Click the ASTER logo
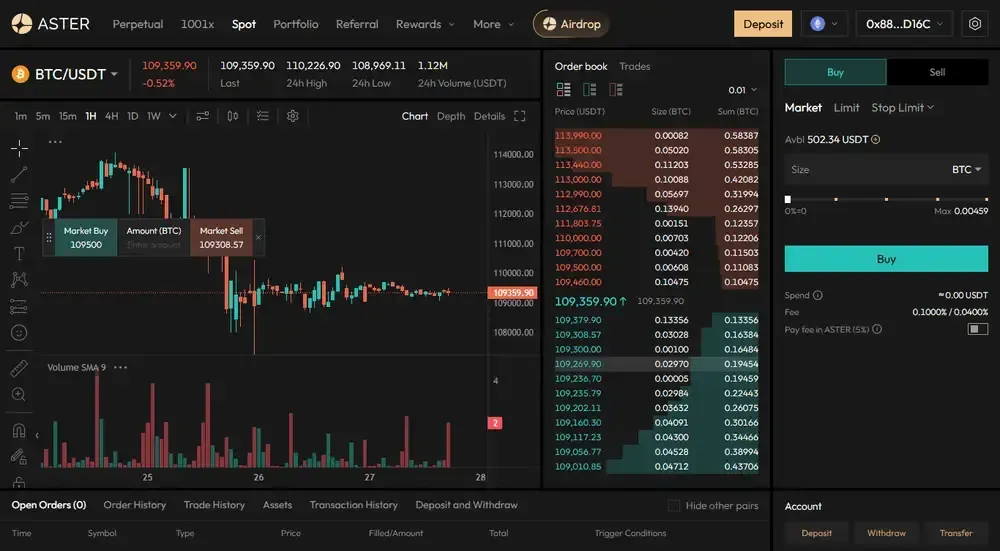 click(50, 24)
